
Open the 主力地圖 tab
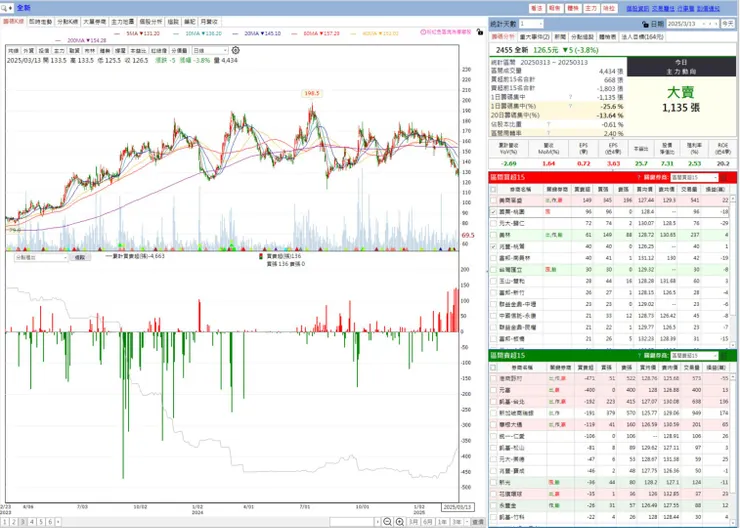[x=122, y=22]
